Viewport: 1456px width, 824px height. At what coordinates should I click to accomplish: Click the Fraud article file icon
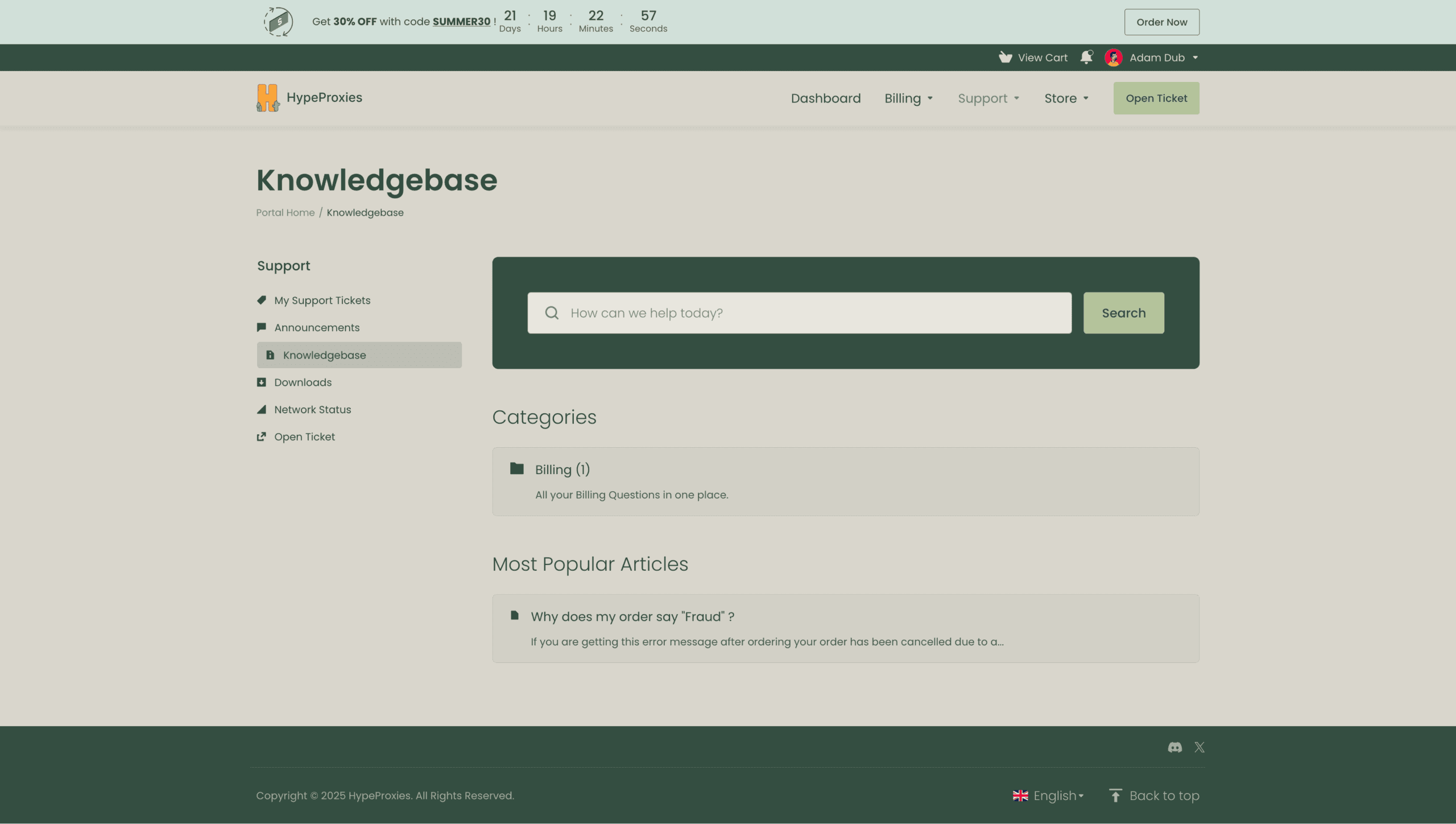(515, 615)
